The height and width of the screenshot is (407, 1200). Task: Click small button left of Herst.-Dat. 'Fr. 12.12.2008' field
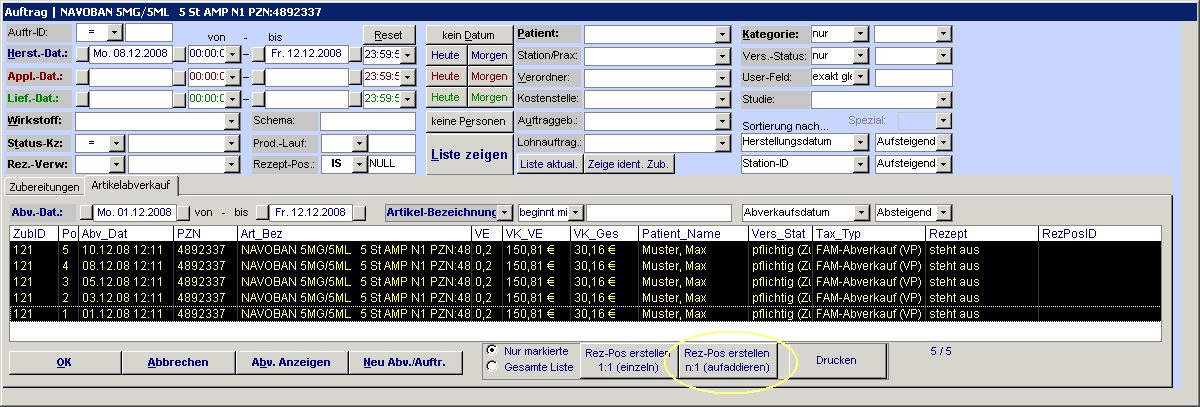258,54
